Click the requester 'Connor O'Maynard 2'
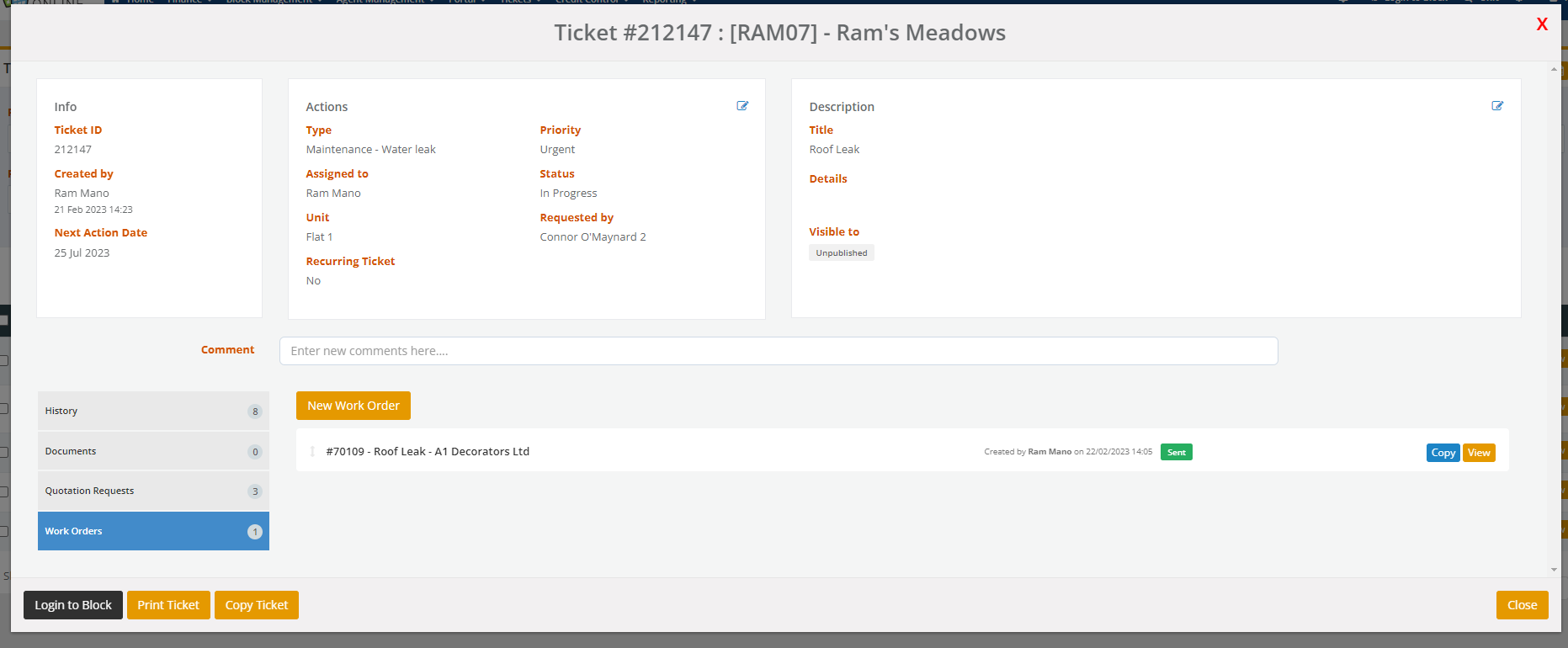 593,237
